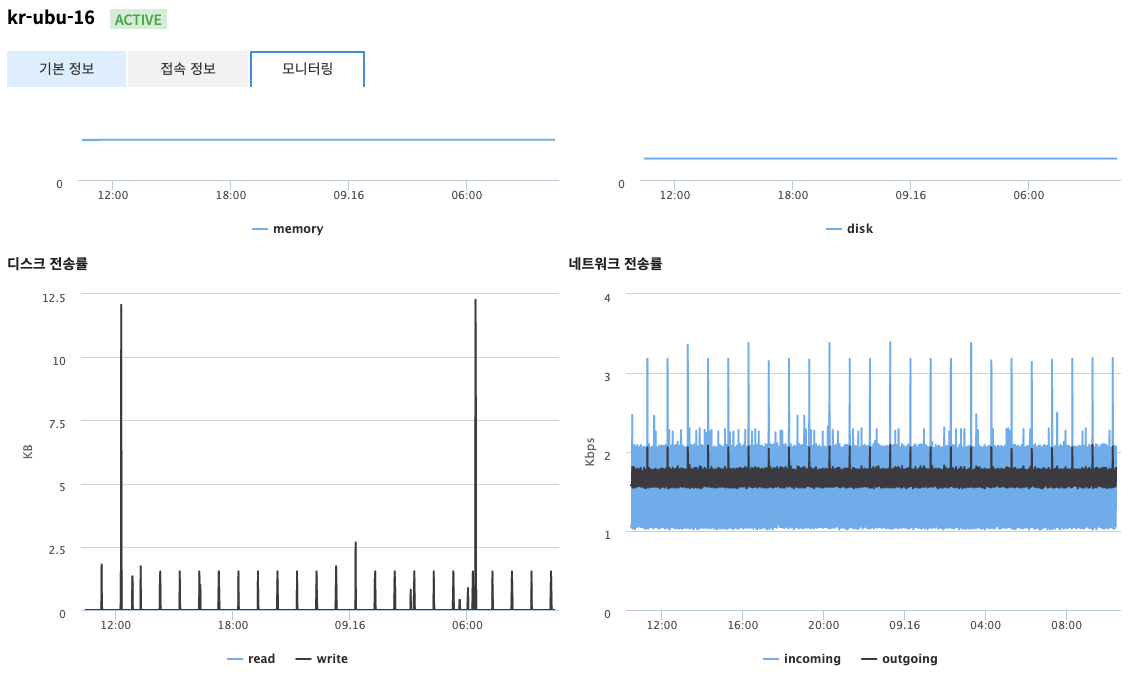
Task: Click the 16:00 label on network chart
Action: [x=743, y=625]
